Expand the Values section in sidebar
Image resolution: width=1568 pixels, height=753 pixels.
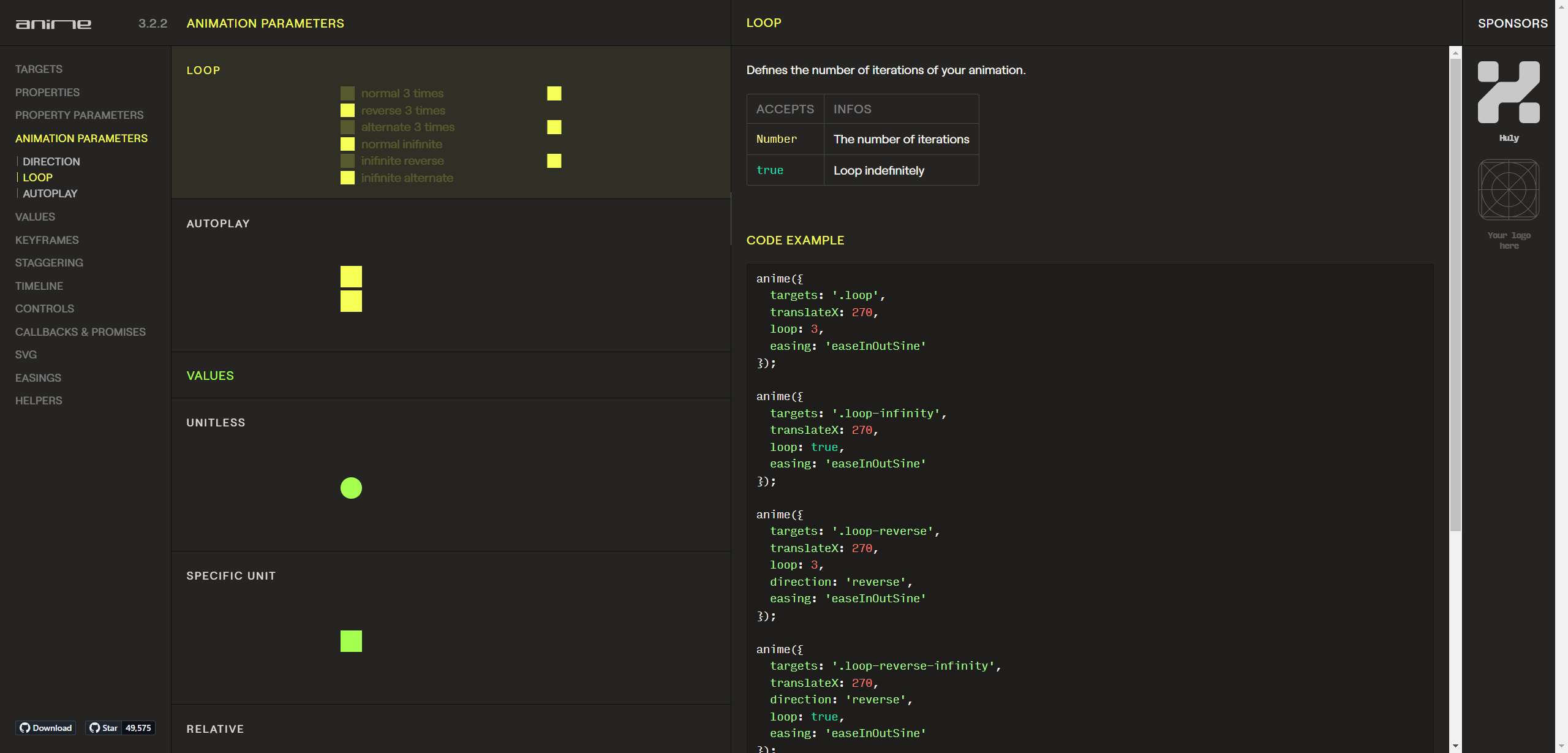click(35, 217)
